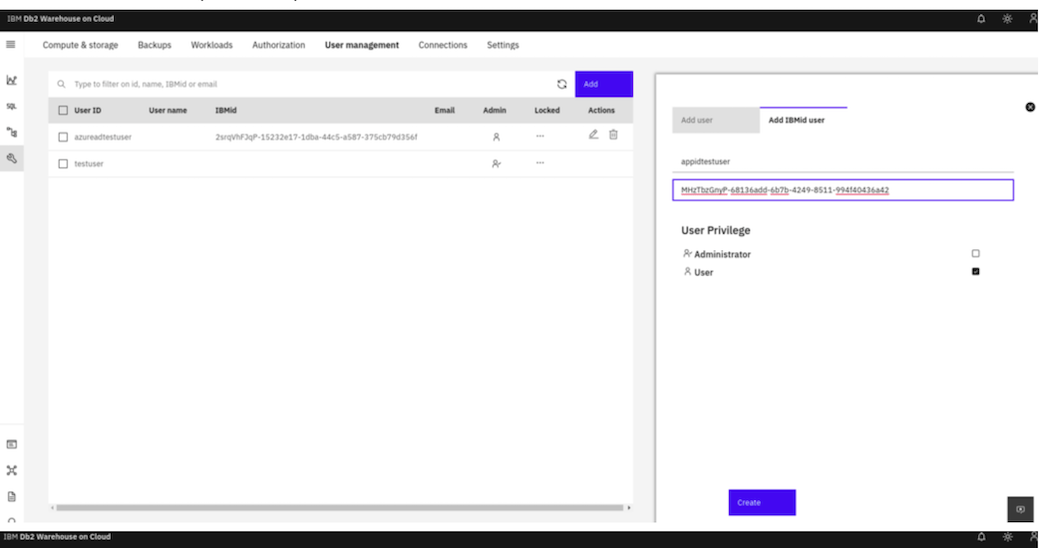Click the horizontal scrollbar under user table
Viewport: 1050px width, 548px height.
pyautogui.click(x=340, y=508)
